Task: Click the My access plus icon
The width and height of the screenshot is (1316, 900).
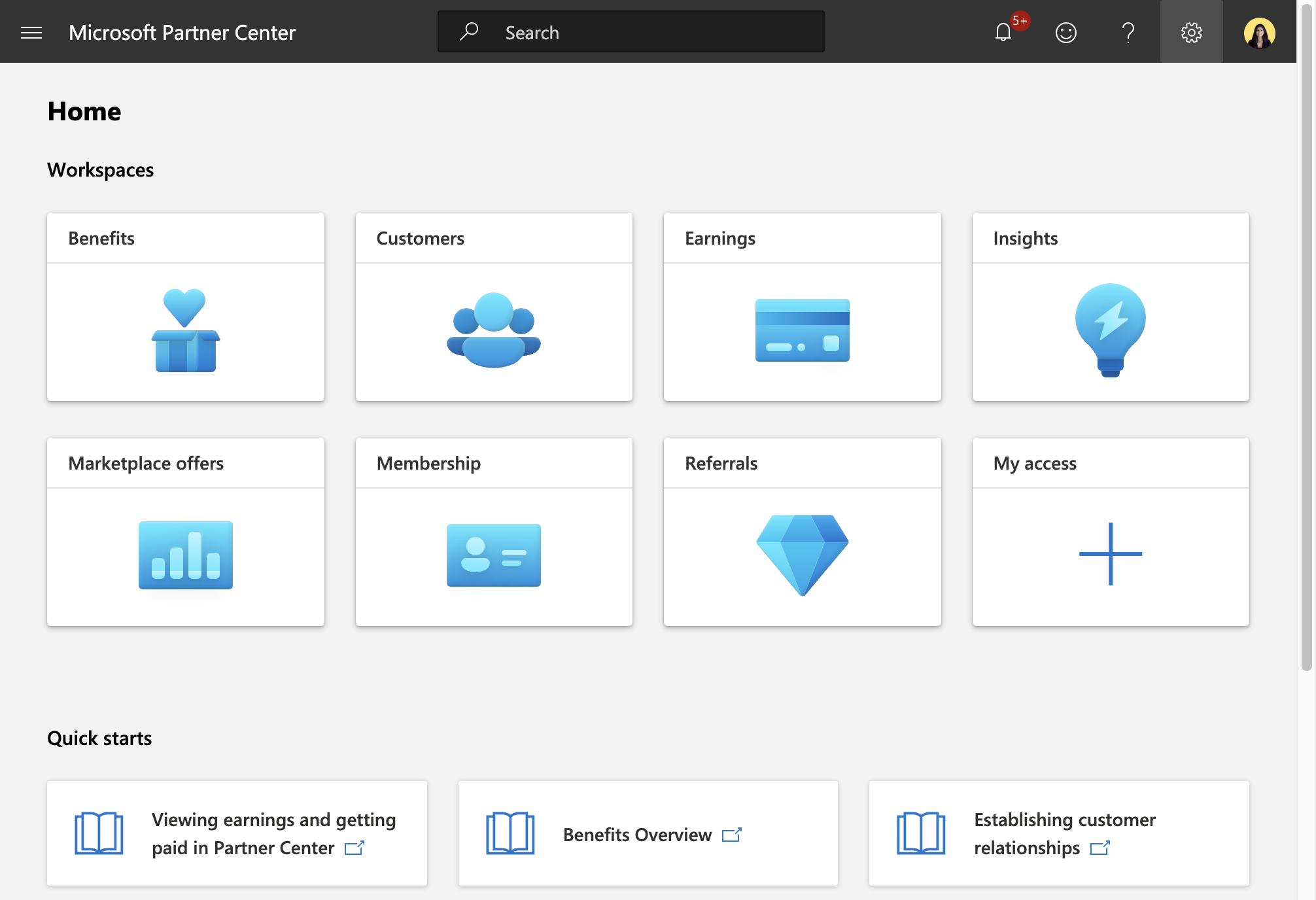Action: 1111,554
